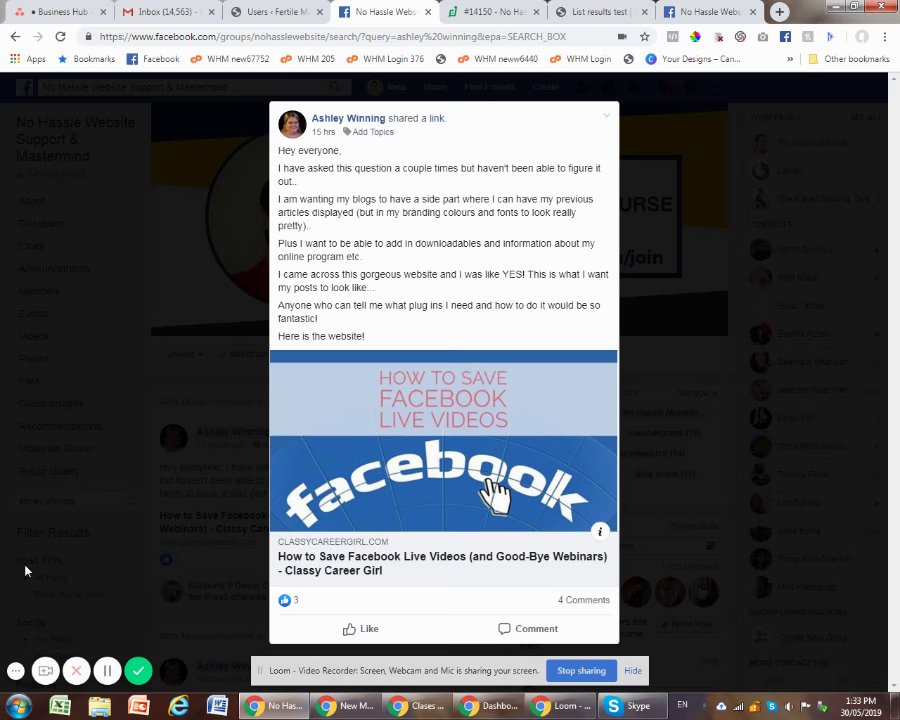
Task: Reload the current page
Action: tap(60, 37)
